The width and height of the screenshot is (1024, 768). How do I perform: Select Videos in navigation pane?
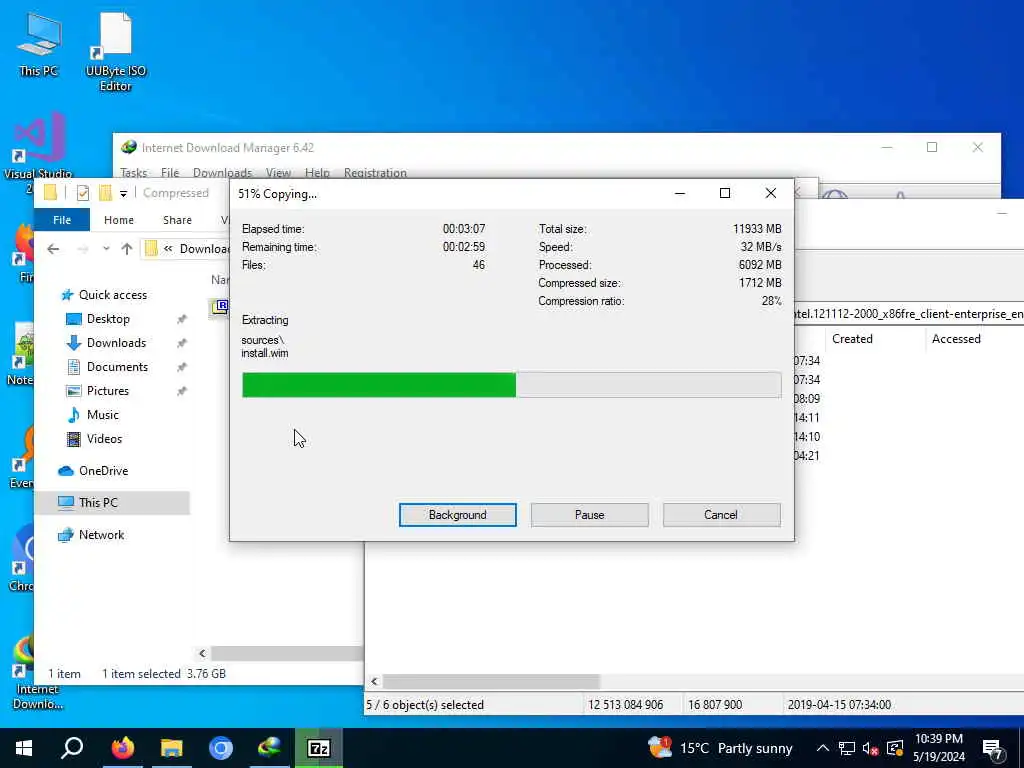coord(95,439)
